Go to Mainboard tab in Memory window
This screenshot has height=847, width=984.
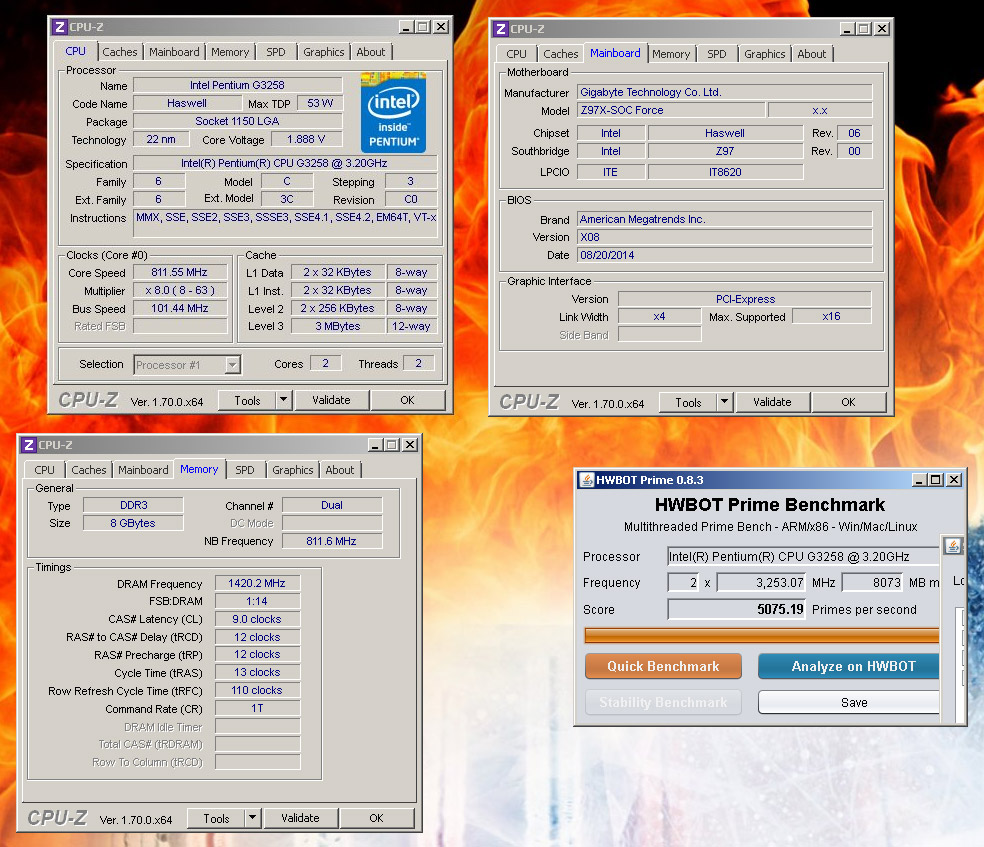[x=143, y=470]
